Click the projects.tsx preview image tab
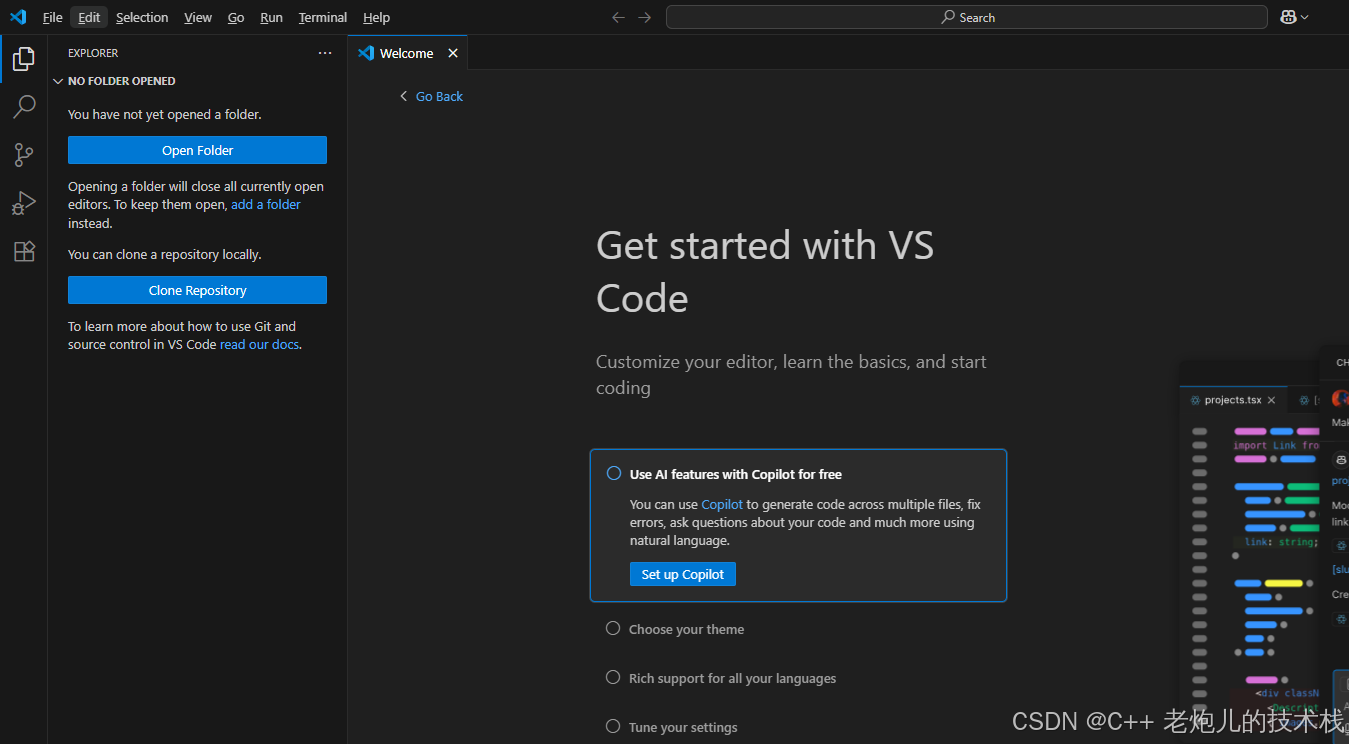Screen dimensions: 1349x744 tap(1232, 400)
